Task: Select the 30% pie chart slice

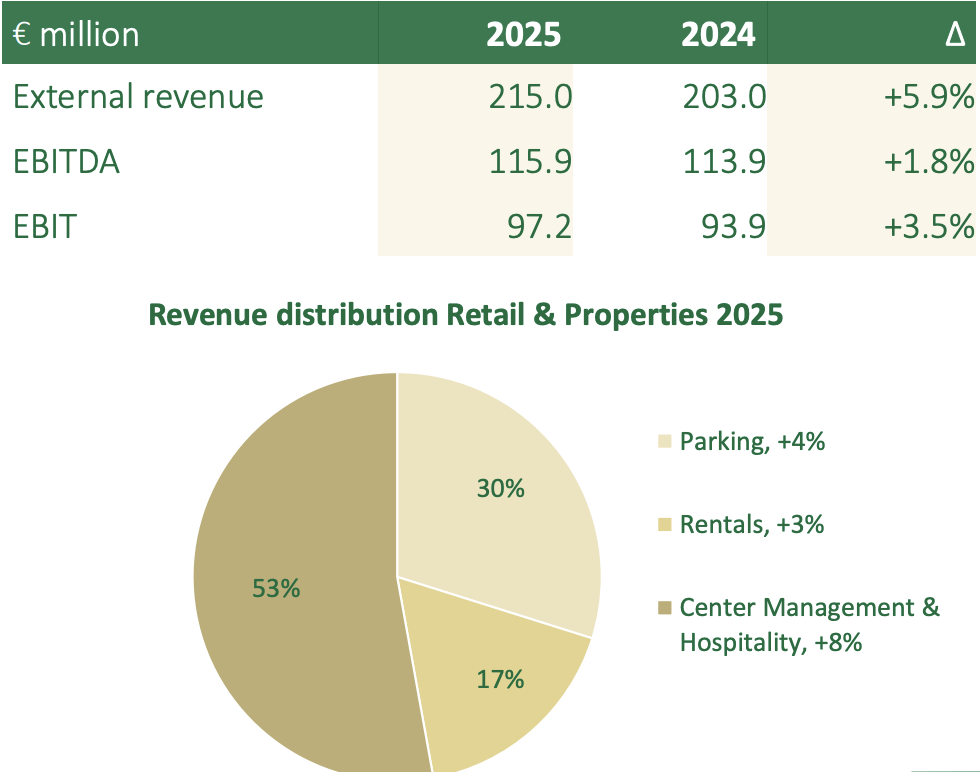Action: [x=500, y=490]
